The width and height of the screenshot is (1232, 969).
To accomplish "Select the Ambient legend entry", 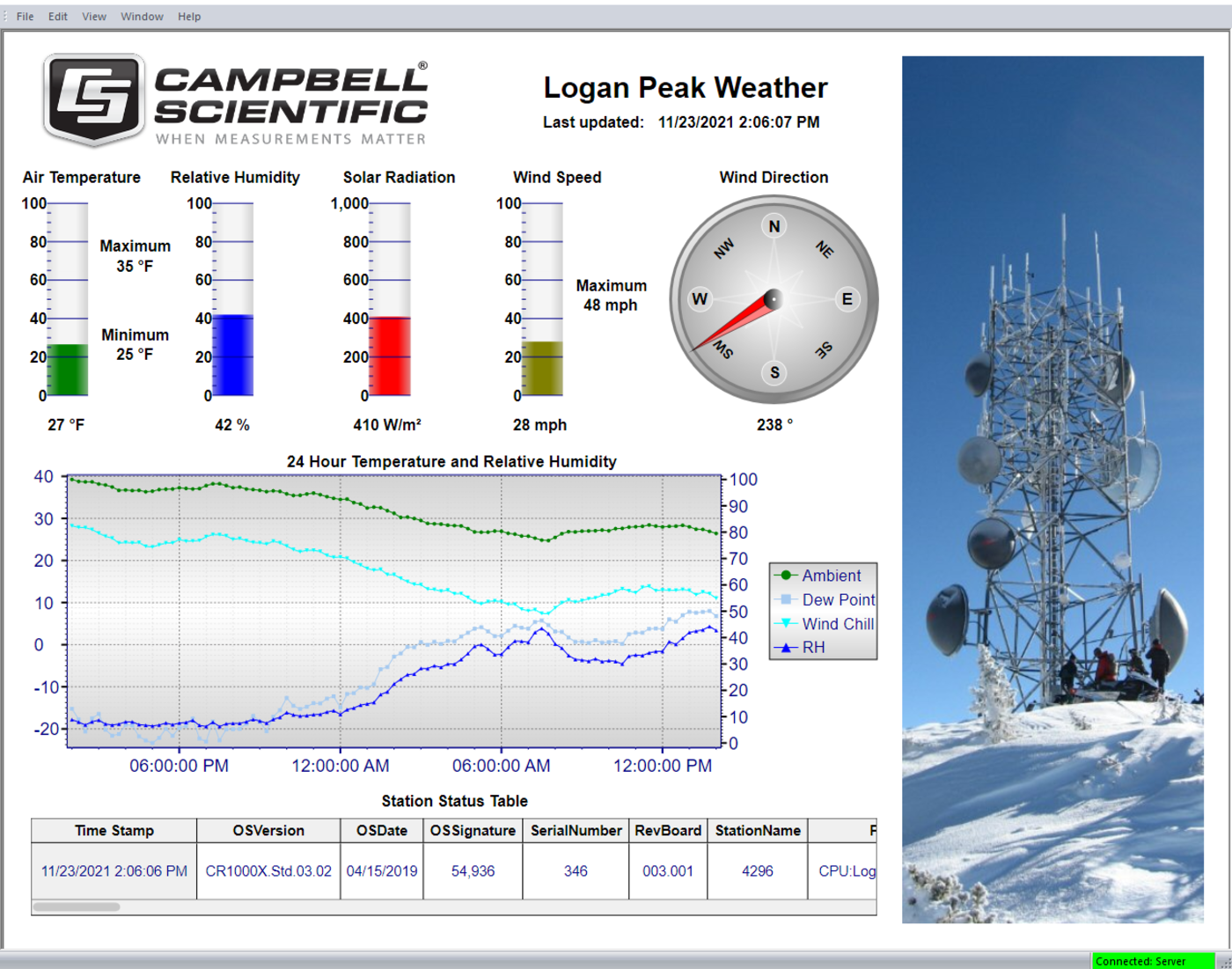I will [x=822, y=576].
